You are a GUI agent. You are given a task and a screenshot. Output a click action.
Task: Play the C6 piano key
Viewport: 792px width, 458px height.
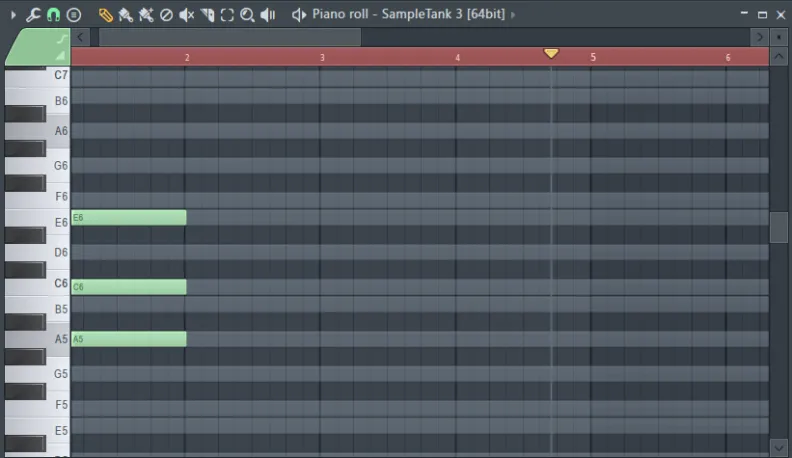(x=58, y=283)
